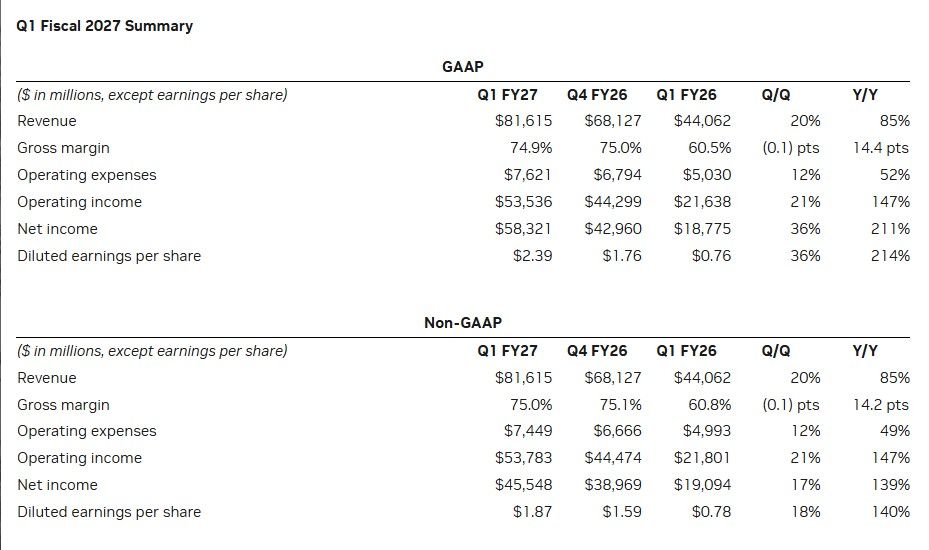Viewport: 929px width, 550px height.
Task: Select GAAP Net income value $58,321
Action: [x=523, y=229]
